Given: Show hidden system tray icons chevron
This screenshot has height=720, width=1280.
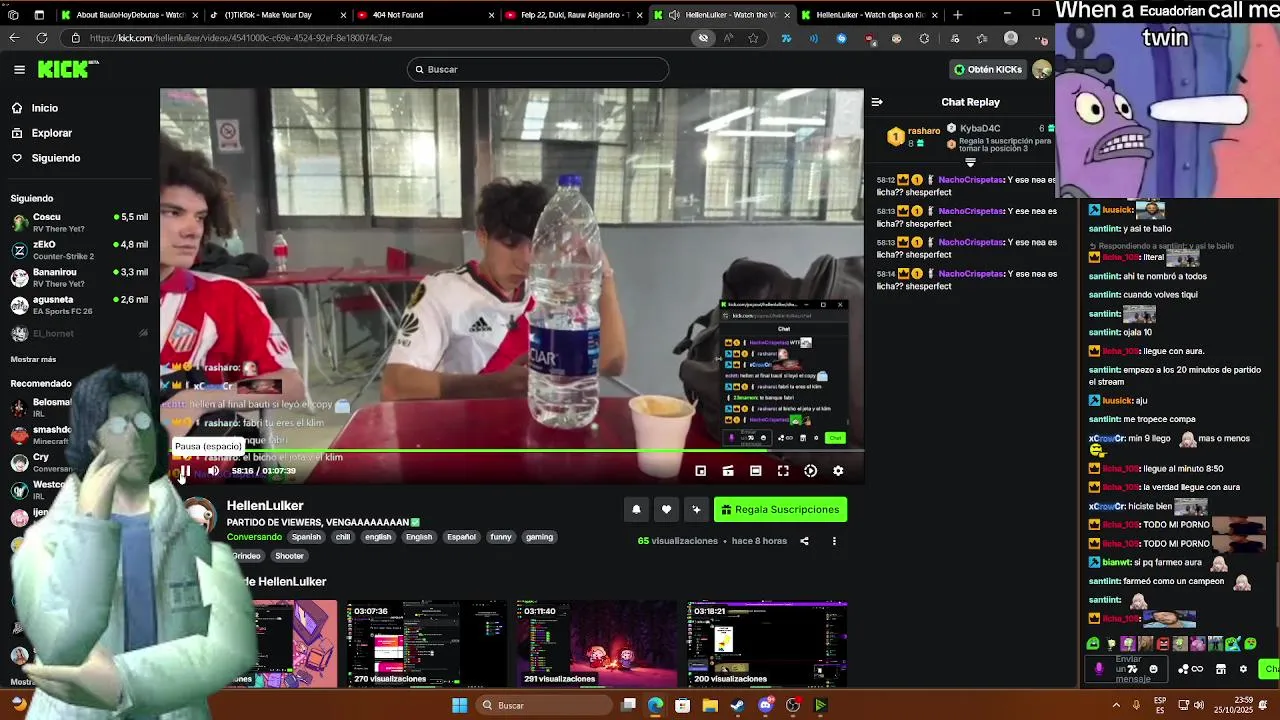Looking at the screenshot, I should click(x=1117, y=705).
